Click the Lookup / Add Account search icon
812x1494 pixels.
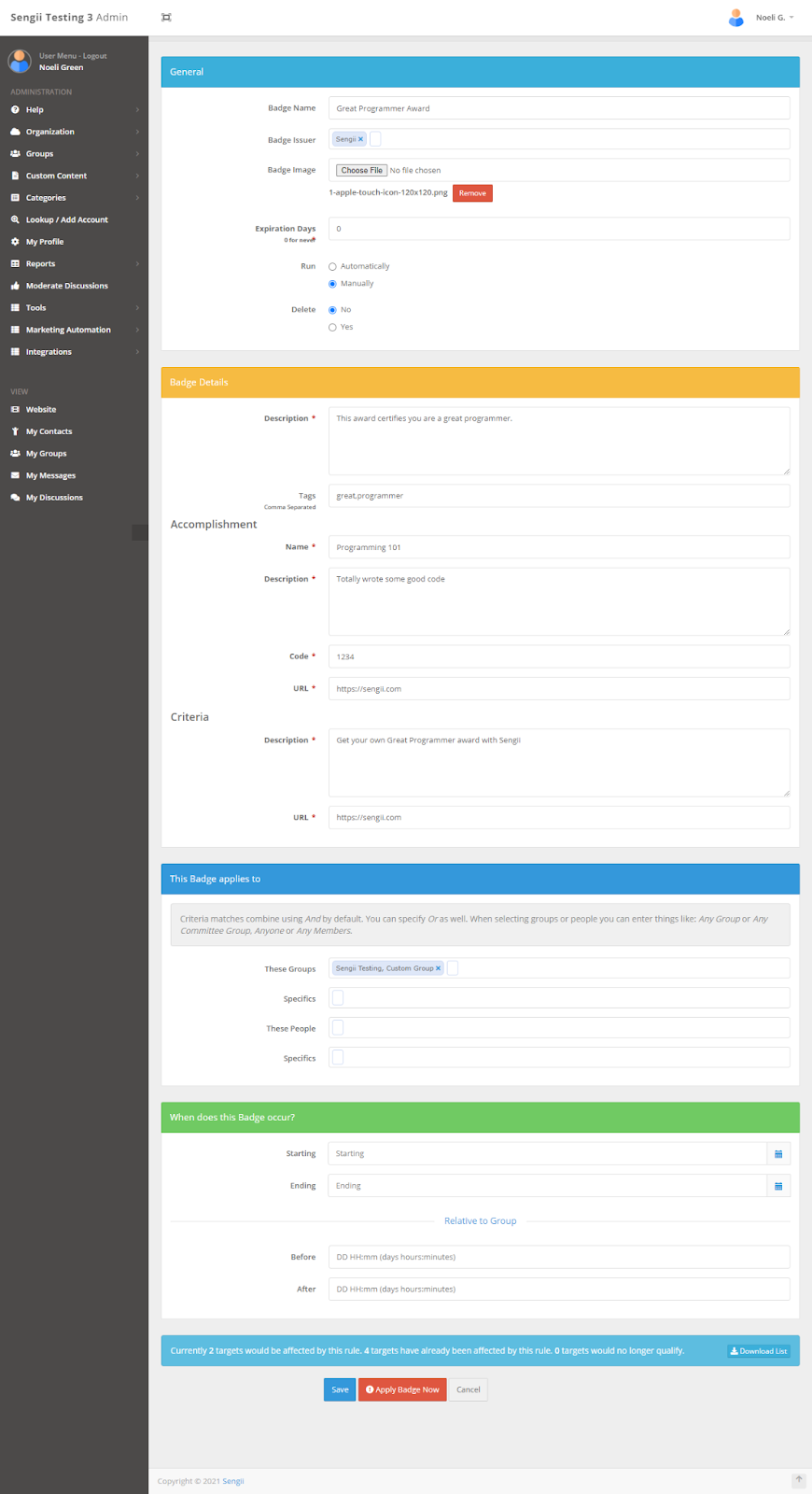tap(15, 219)
